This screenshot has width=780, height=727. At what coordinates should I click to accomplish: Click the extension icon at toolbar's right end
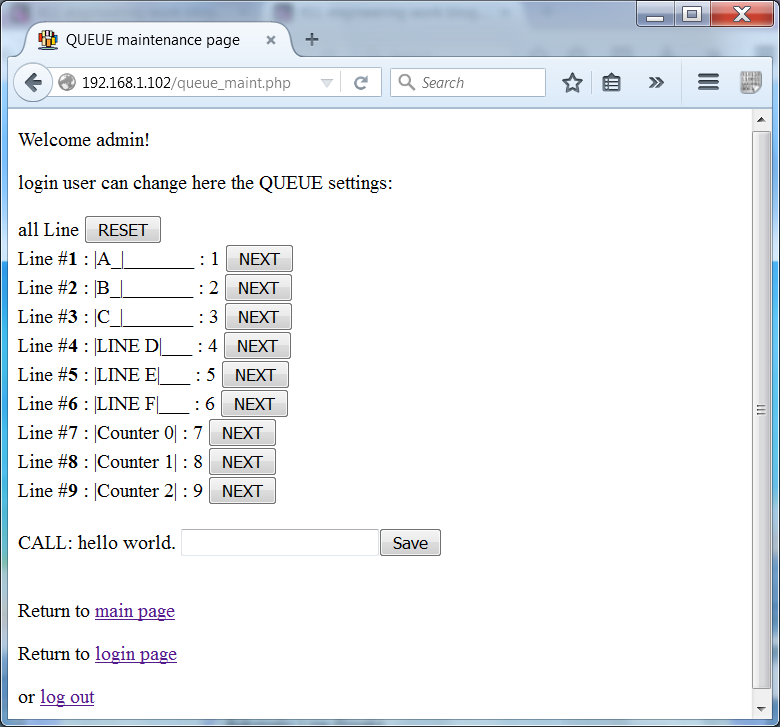click(x=750, y=83)
